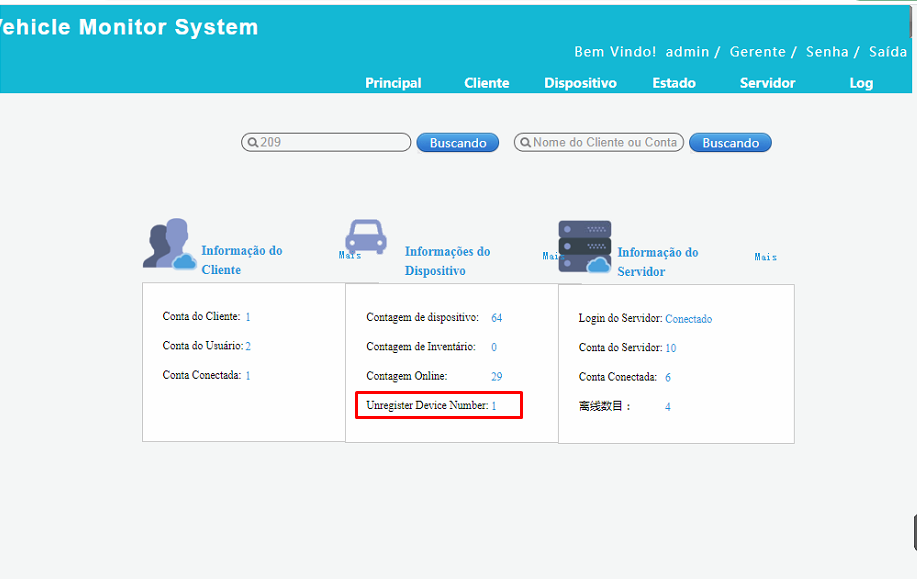Click the Senha link
Image resolution: width=917 pixels, height=579 pixels.
827,52
